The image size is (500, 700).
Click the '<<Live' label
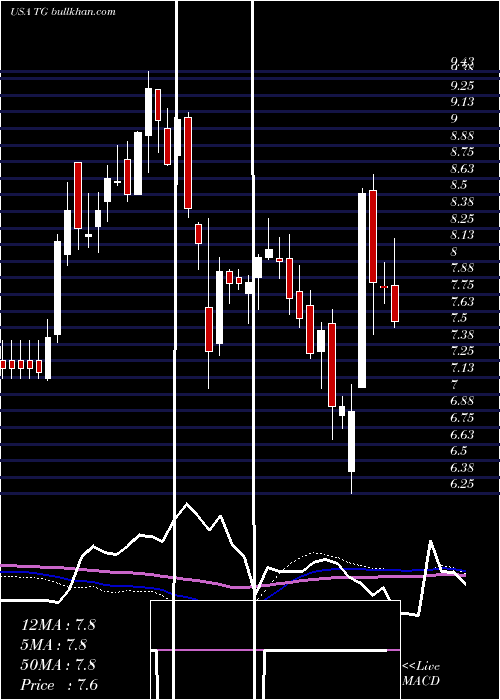coord(421,667)
